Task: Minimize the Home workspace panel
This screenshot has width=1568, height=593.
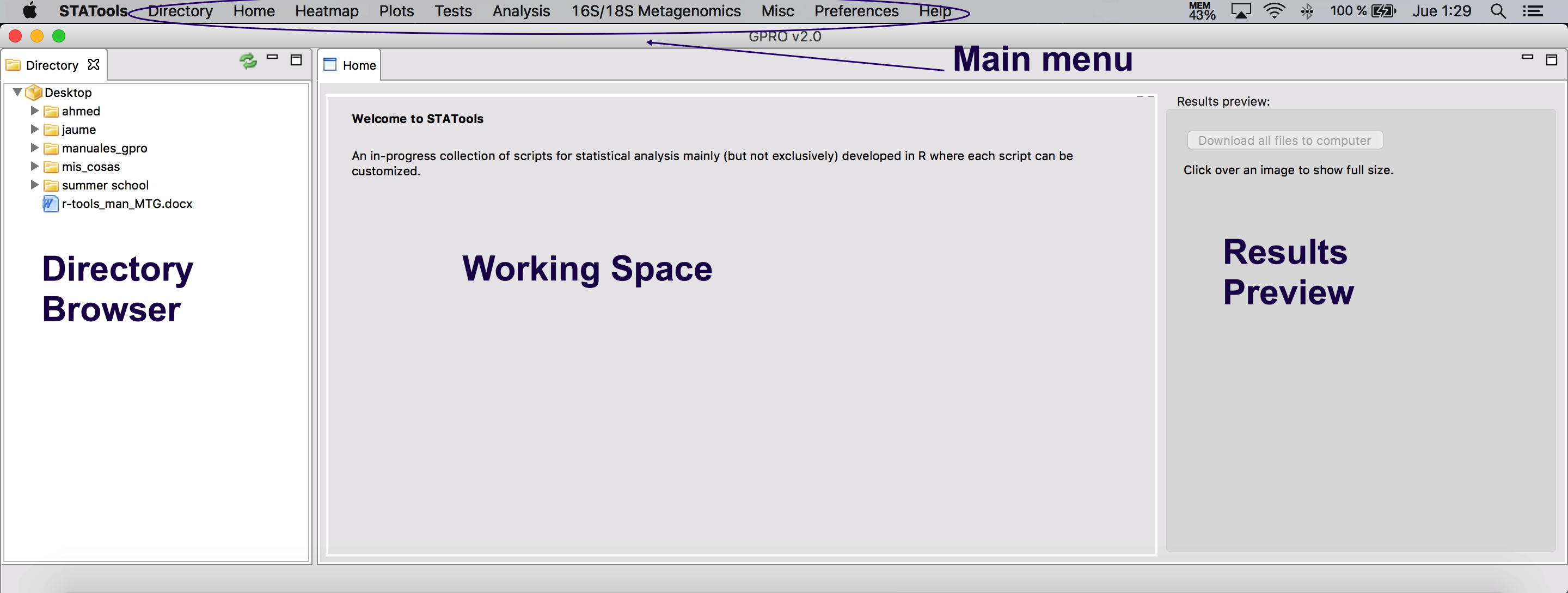Action: click(1527, 57)
